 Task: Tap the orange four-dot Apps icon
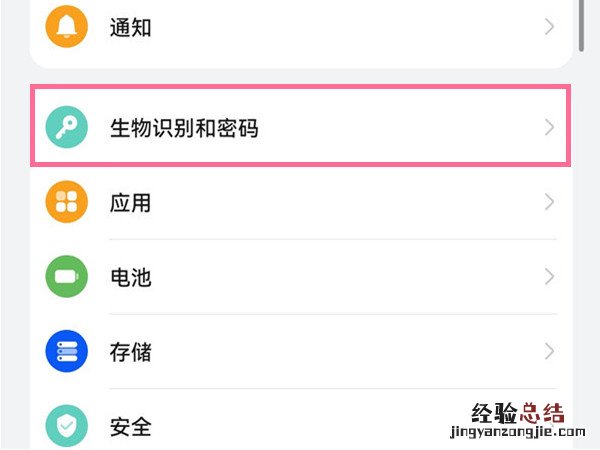68,203
